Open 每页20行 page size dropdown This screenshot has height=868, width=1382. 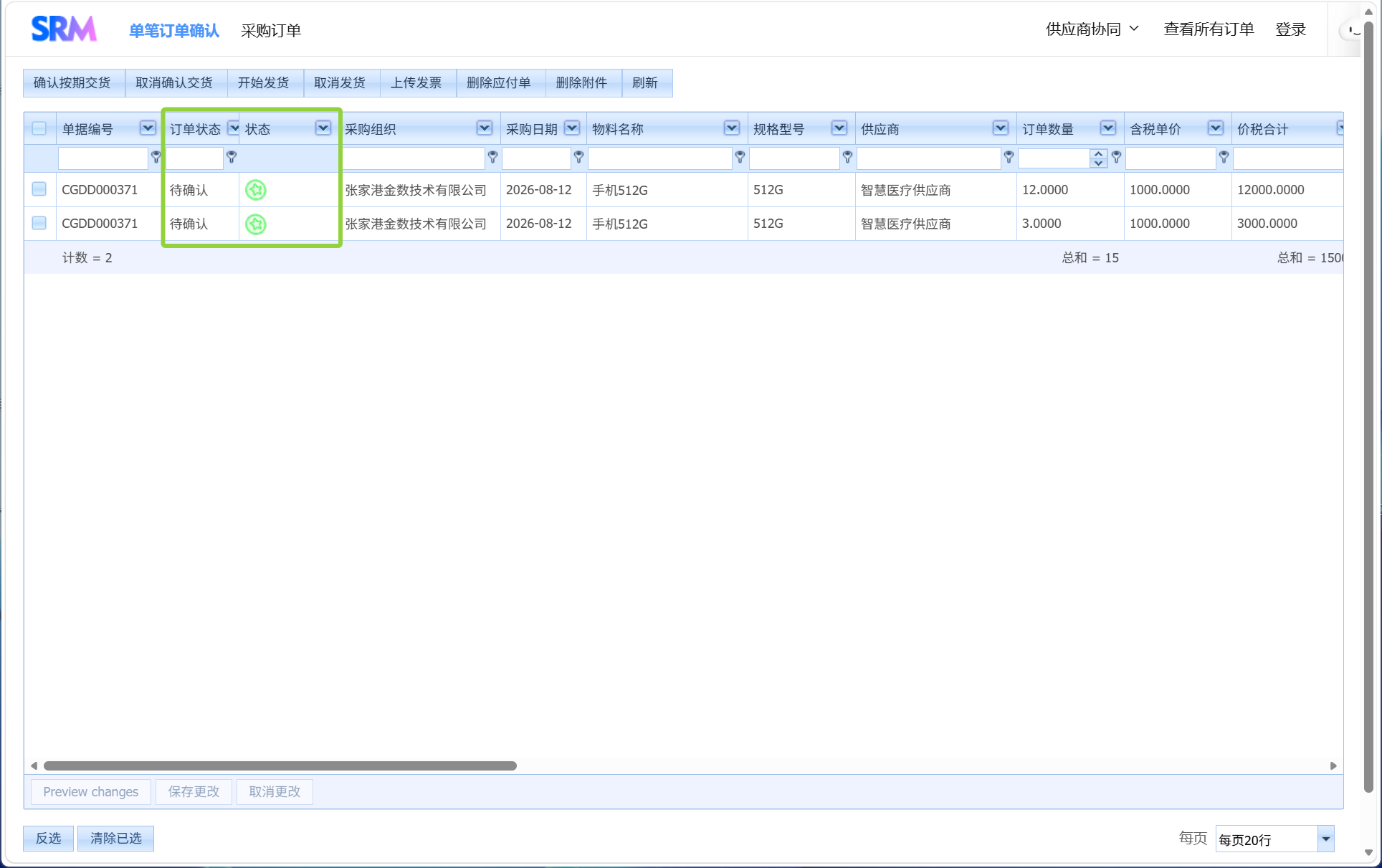click(1325, 839)
